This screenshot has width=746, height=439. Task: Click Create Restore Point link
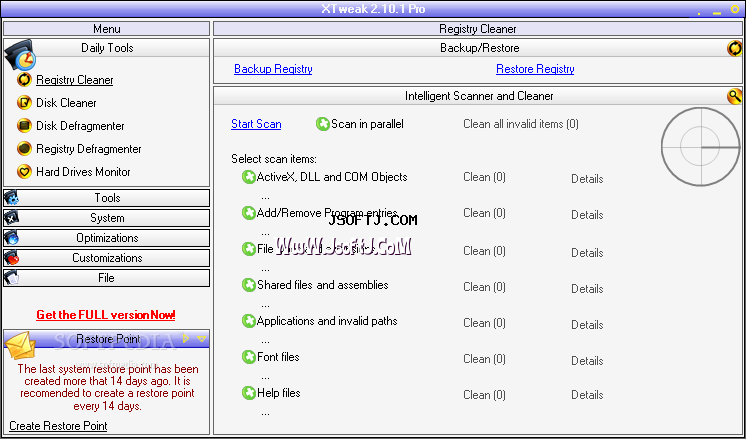pyautogui.click(x=58, y=426)
